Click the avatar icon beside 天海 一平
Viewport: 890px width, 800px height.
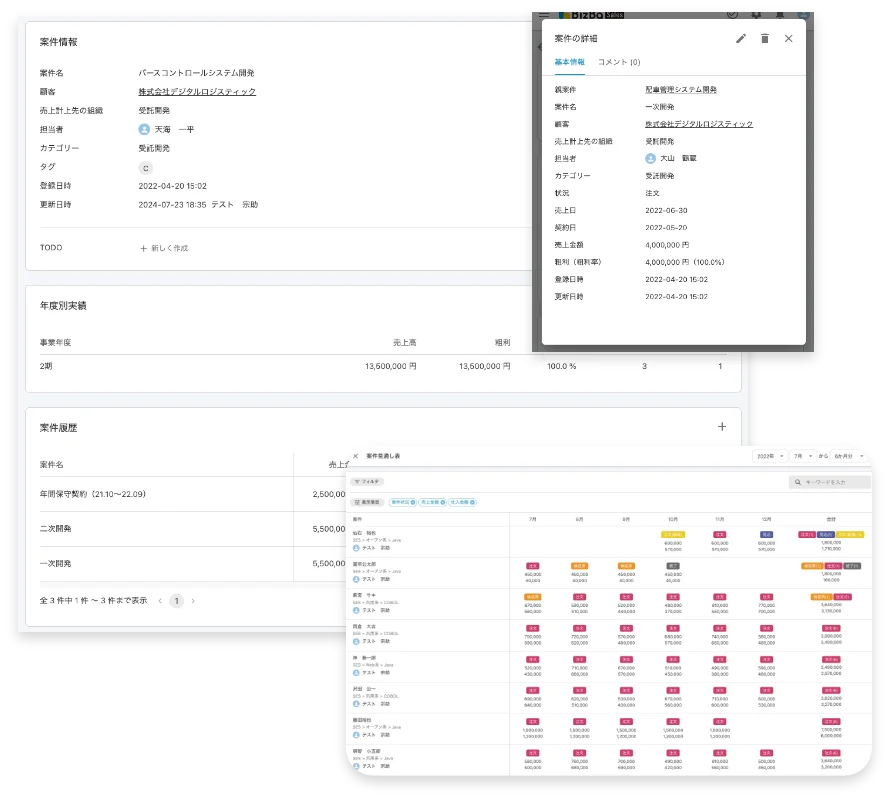[144, 129]
